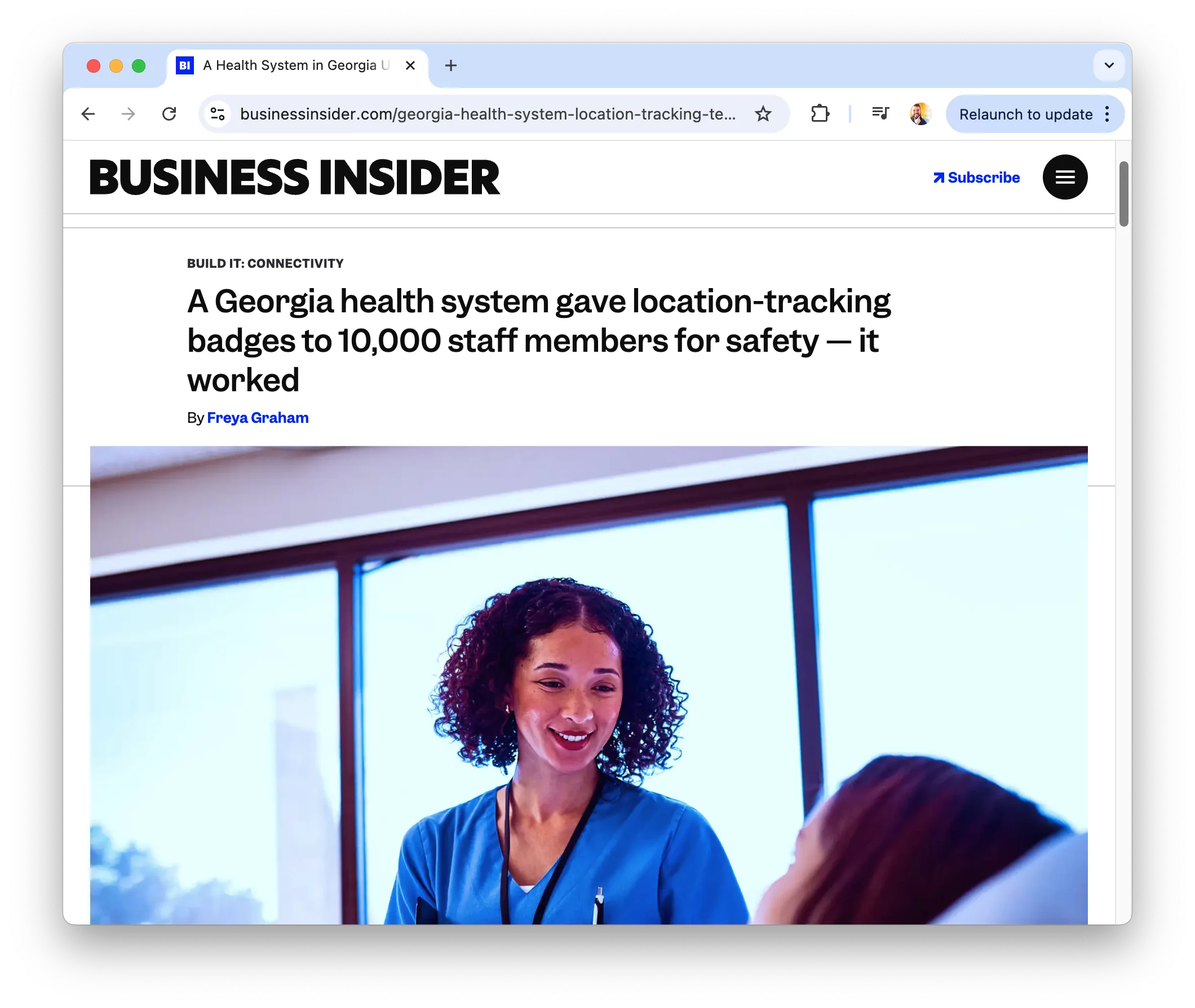
Task: Close the Health System in Georgia tab
Action: click(410, 65)
